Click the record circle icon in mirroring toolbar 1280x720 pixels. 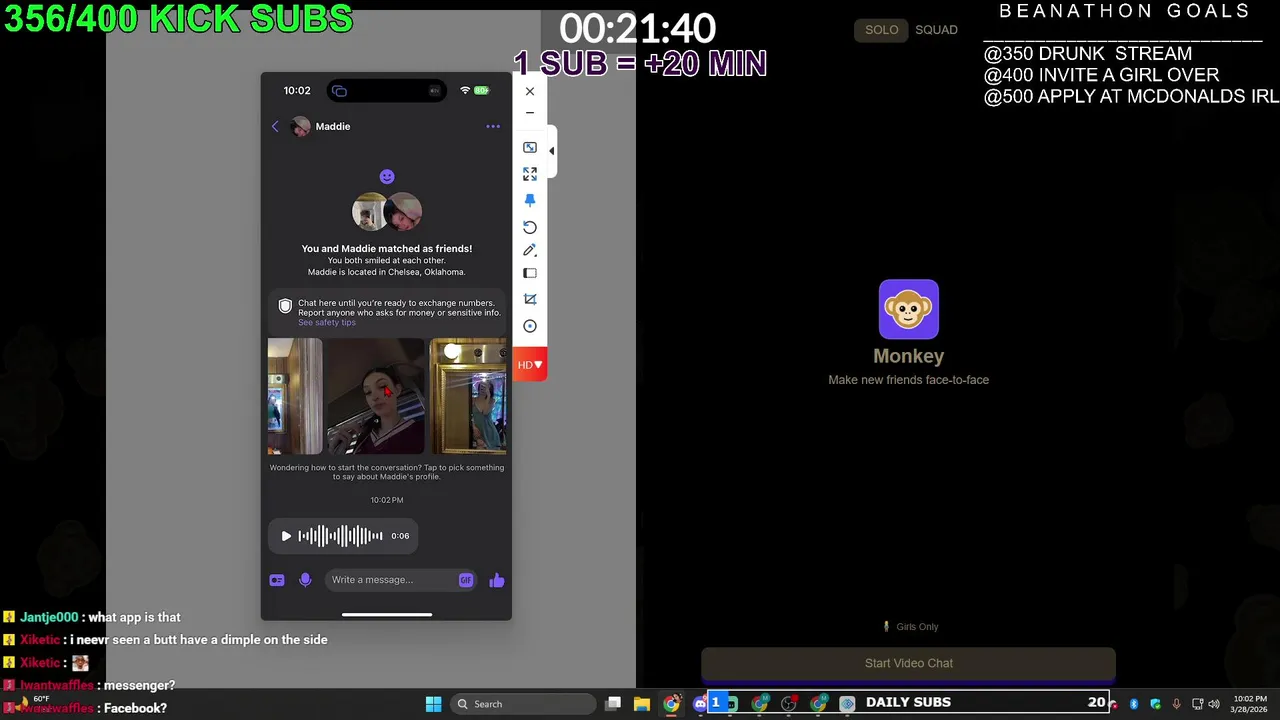pos(530,326)
